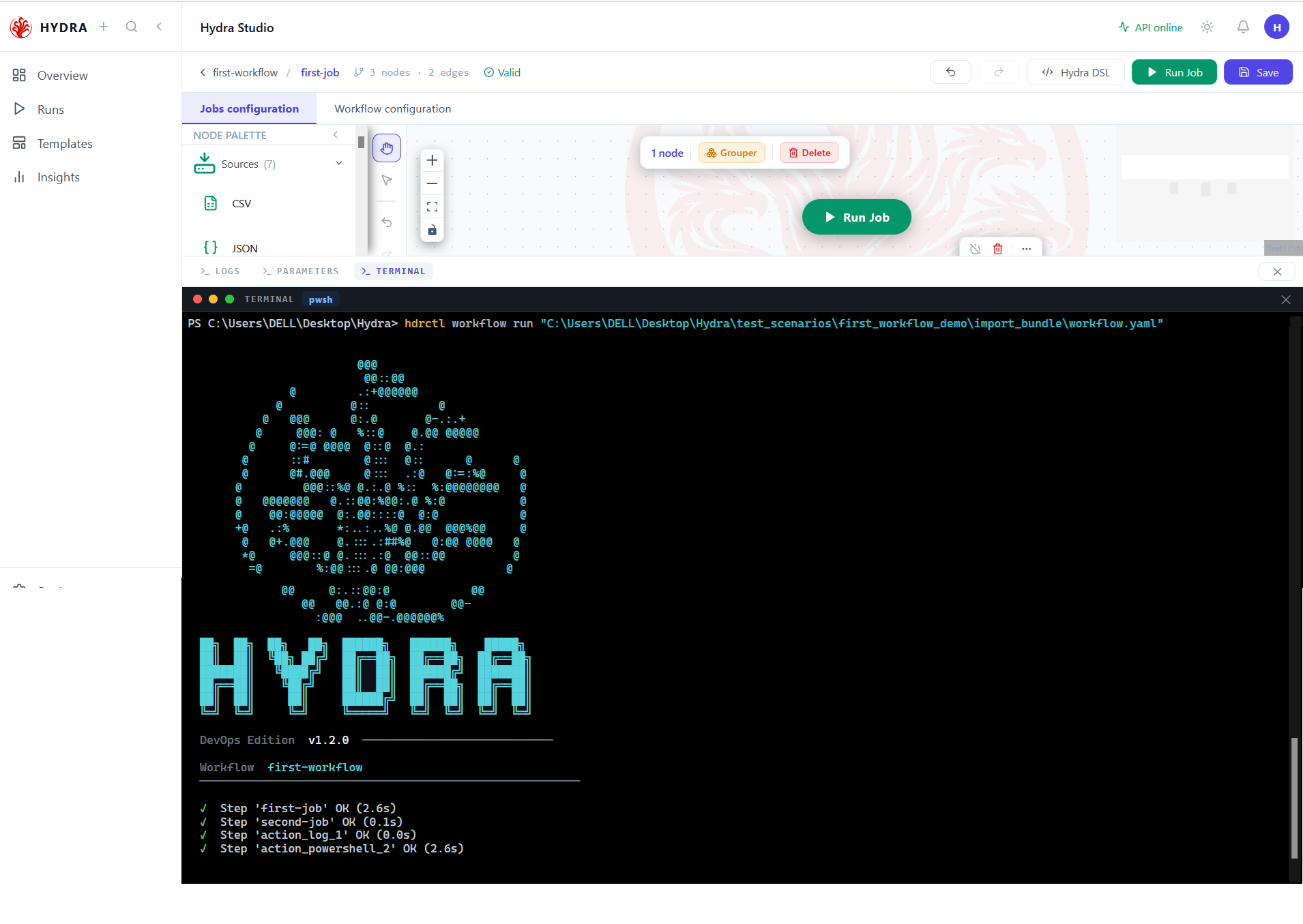This screenshot has width=1303, height=924.
Task: Click the terminal scrollbar thumb
Action: tap(1294, 798)
